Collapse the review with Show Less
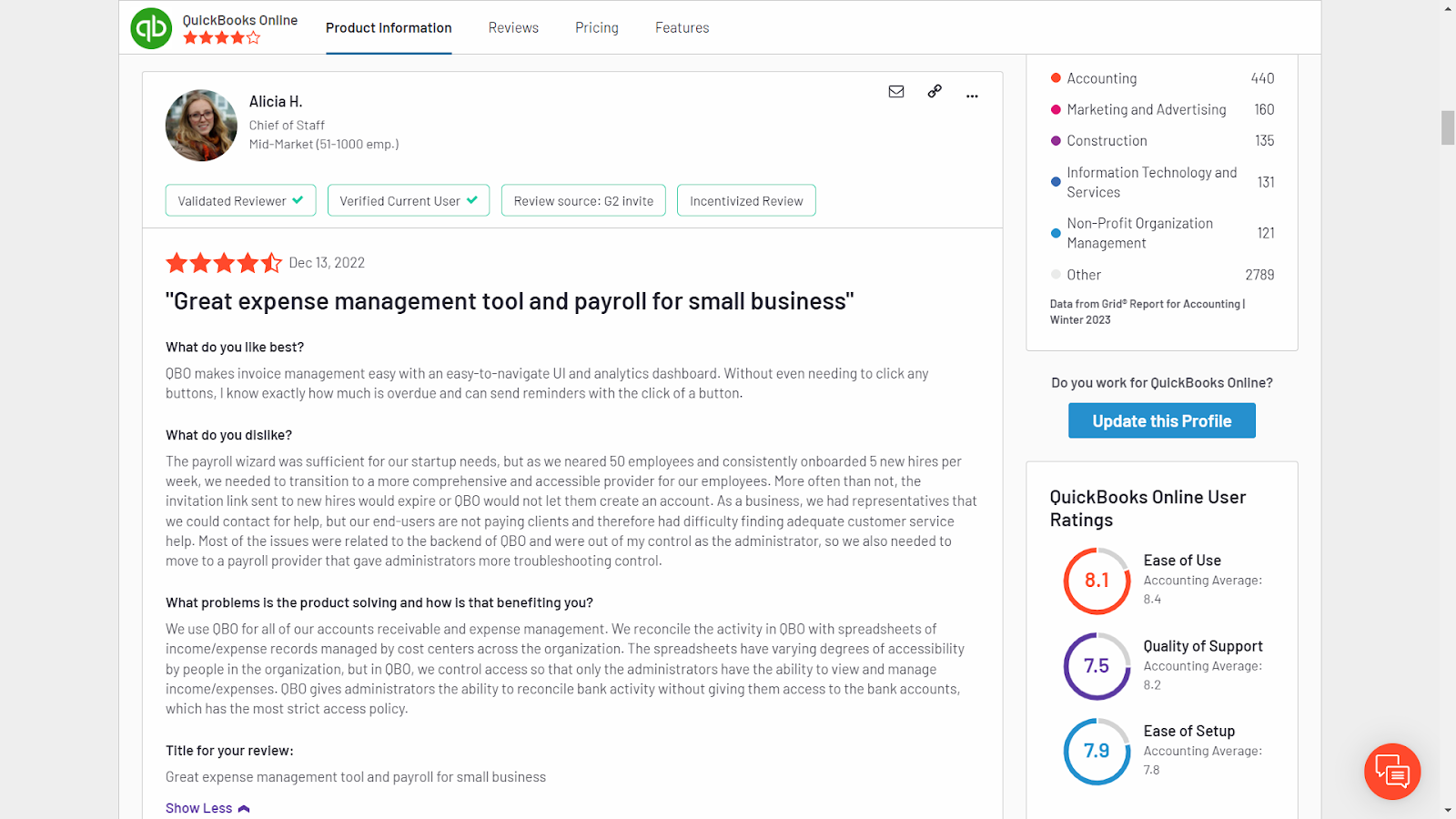 click(207, 808)
